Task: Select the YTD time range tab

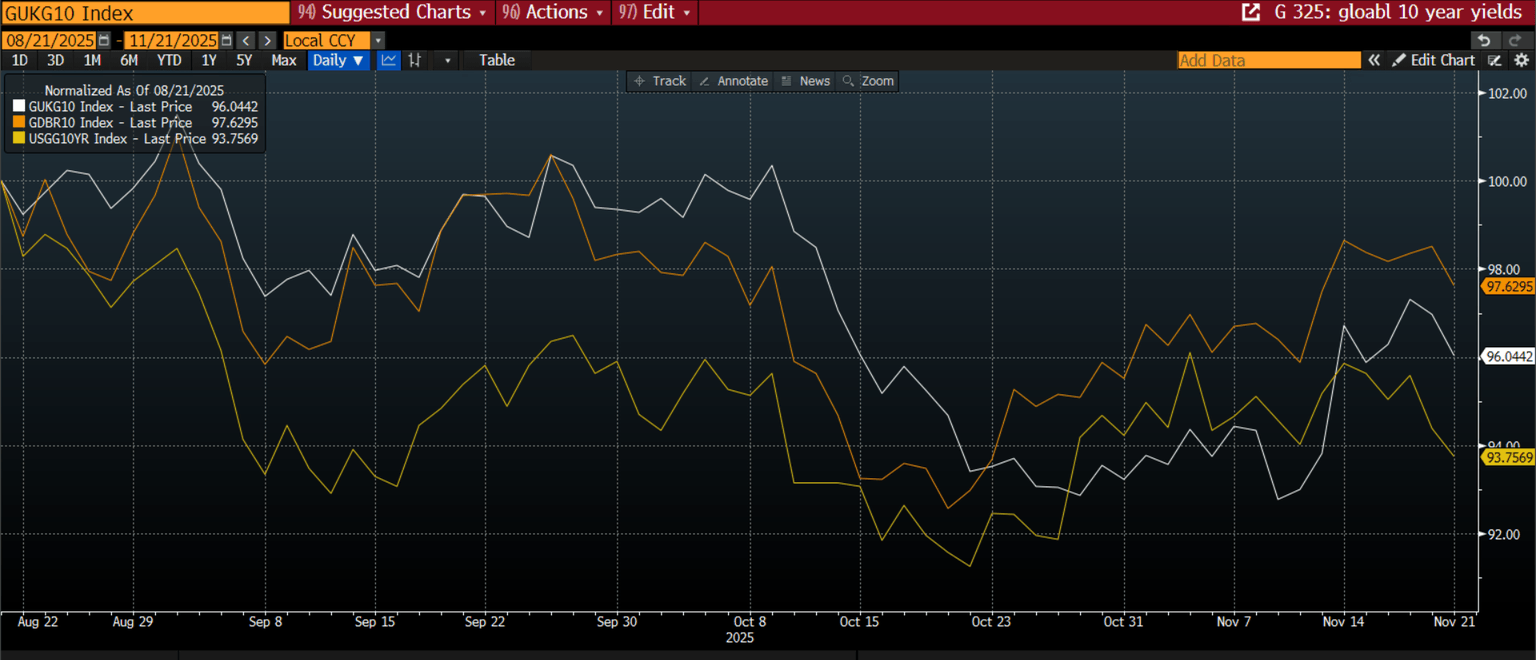Action: pos(169,60)
